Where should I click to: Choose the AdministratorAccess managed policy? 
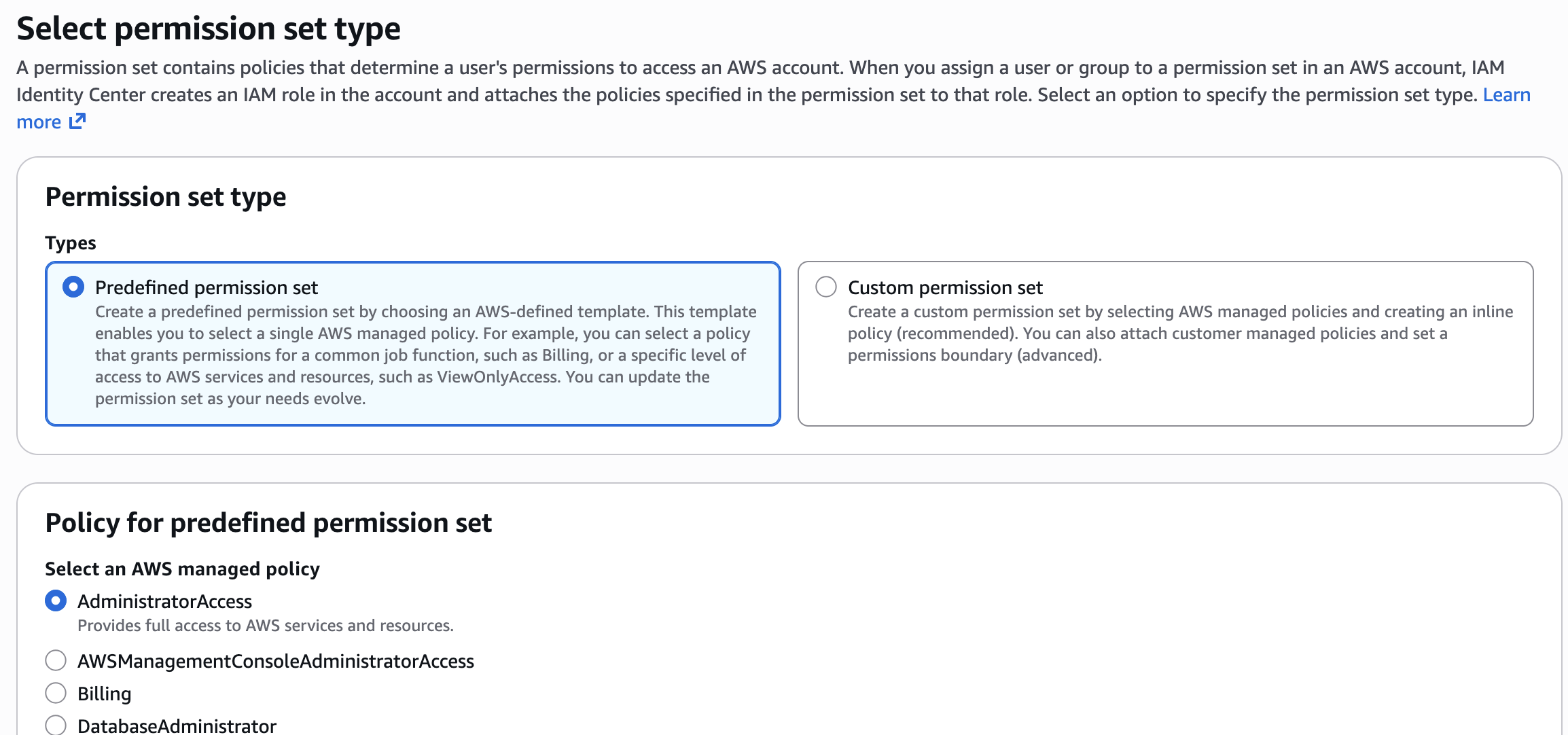point(54,600)
